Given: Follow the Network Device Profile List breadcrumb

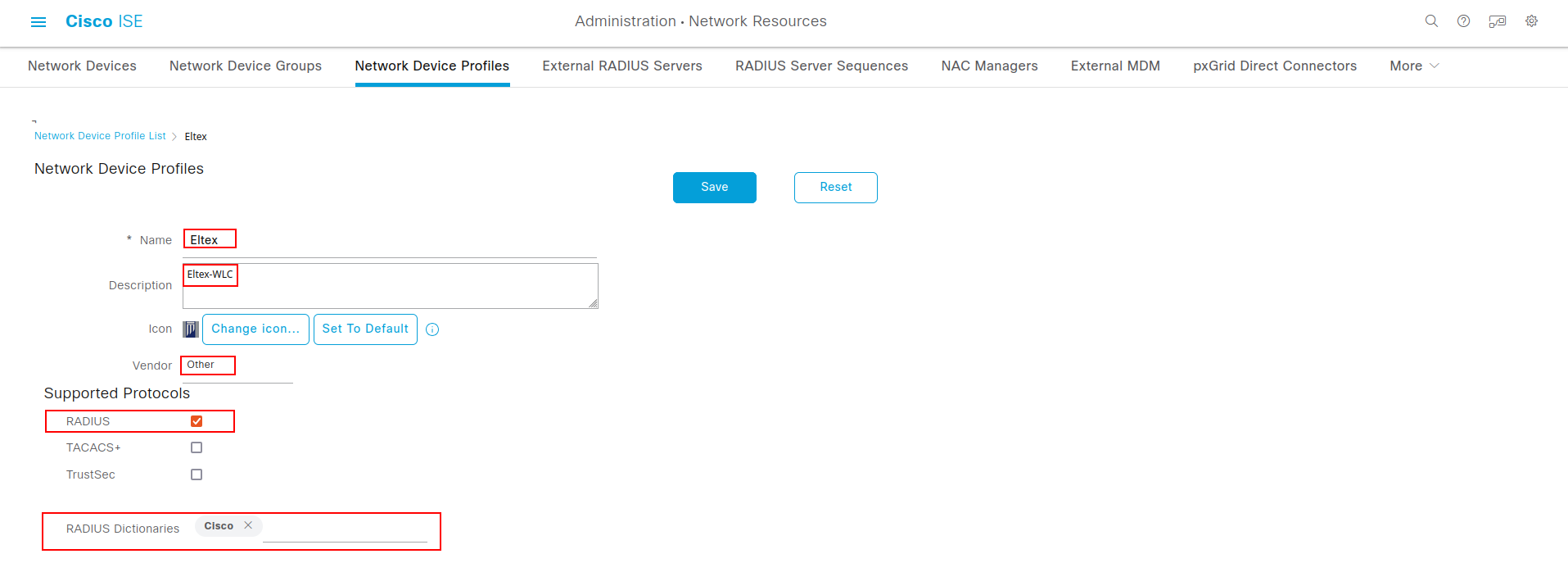Looking at the screenshot, I should click(100, 136).
